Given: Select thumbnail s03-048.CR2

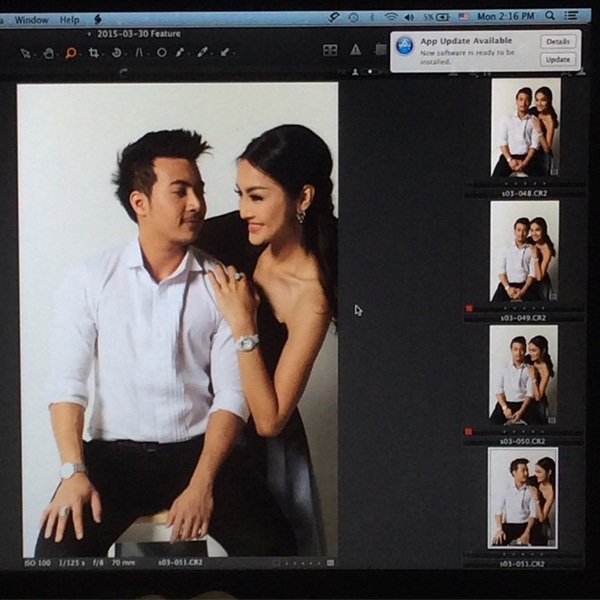Looking at the screenshot, I should (x=526, y=127).
